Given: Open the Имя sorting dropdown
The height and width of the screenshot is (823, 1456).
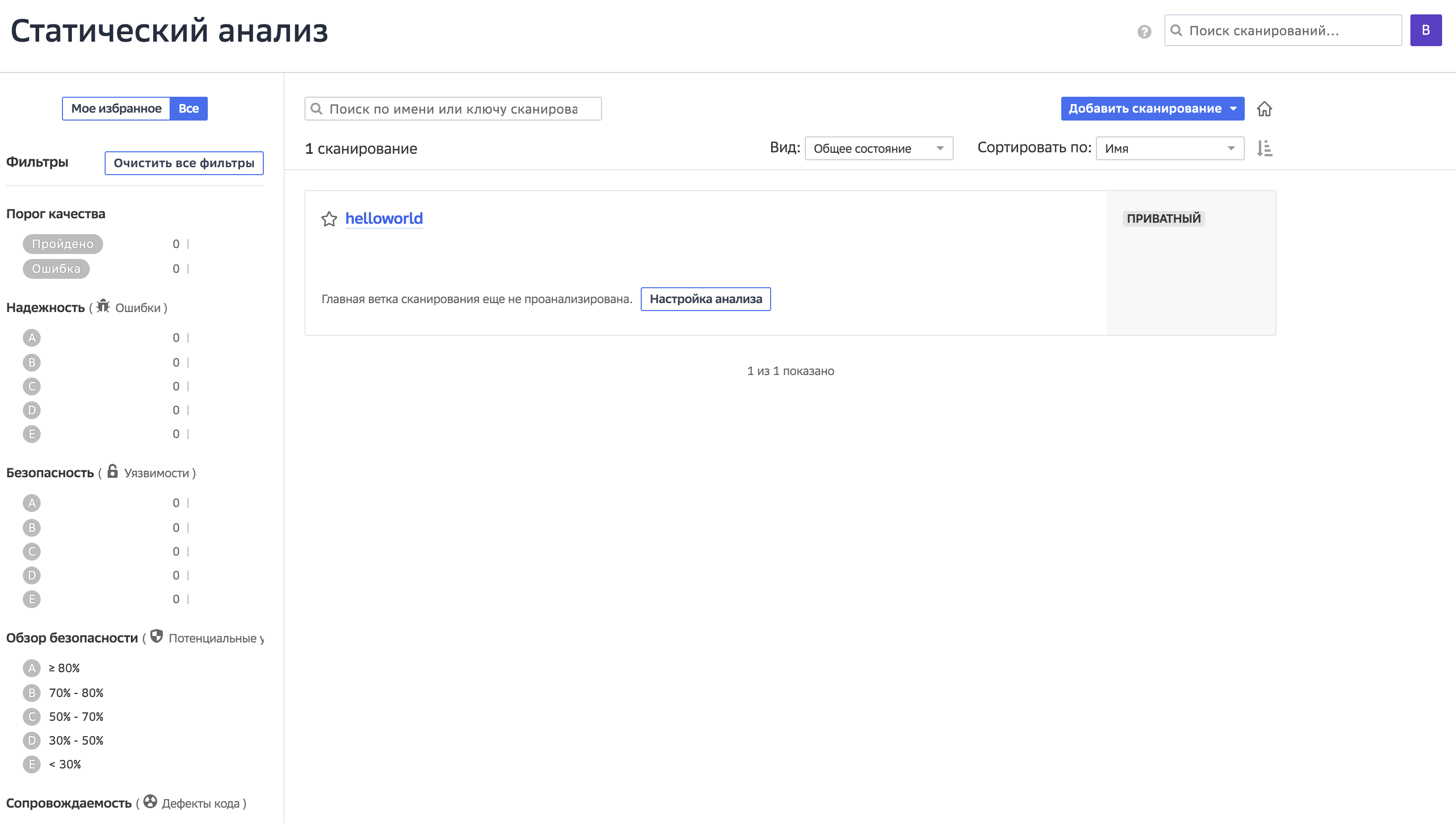Looking at the screenshot, I should click(1169, 148).
